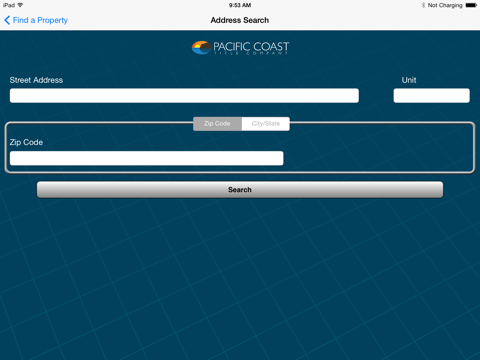The height and width of the screenshot is (360, 480).
Task: Tap the Zip Code field label
Action: 26,142
